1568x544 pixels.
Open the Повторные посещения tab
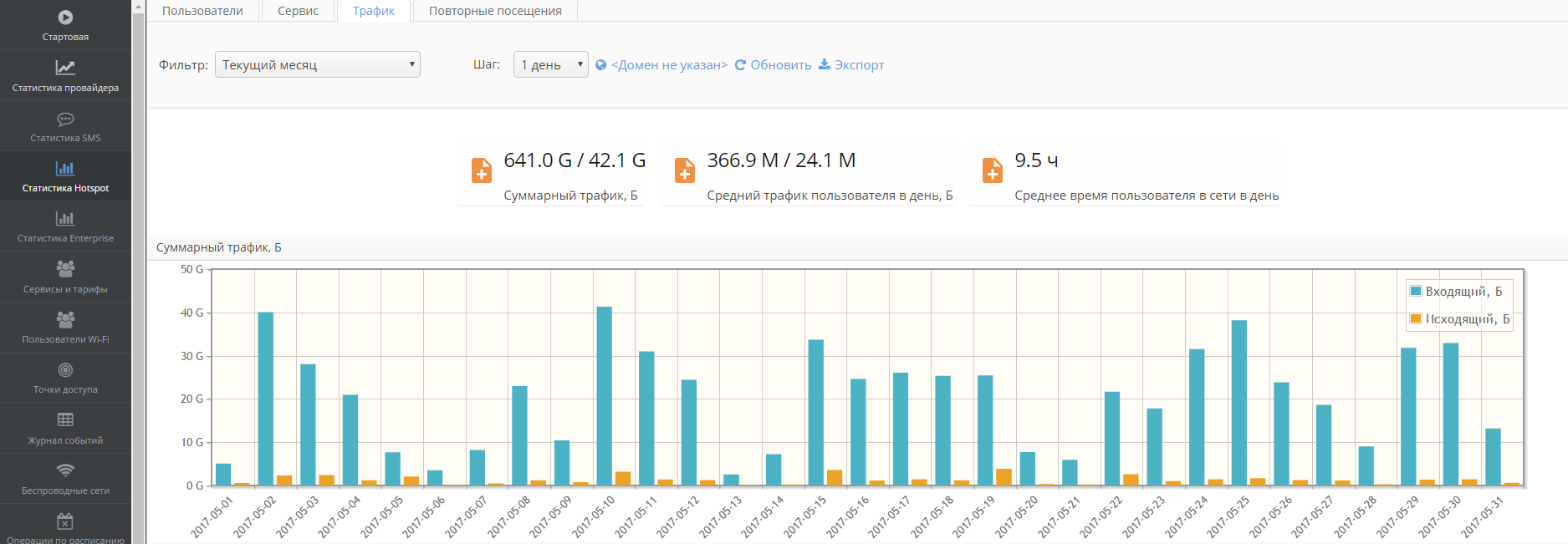click(495, 11)
